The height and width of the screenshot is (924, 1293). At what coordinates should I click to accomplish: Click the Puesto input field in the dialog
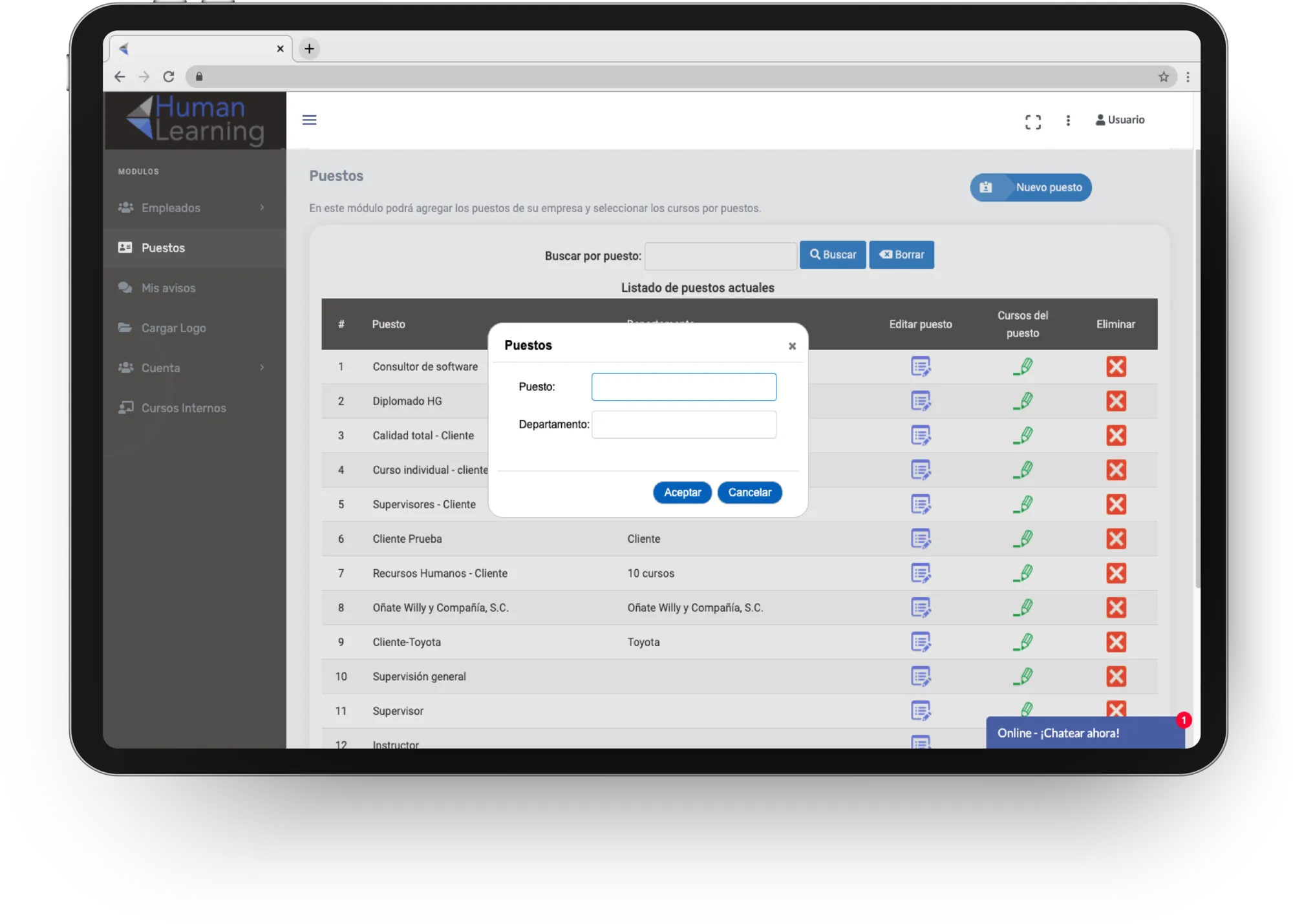click(683, 387)
